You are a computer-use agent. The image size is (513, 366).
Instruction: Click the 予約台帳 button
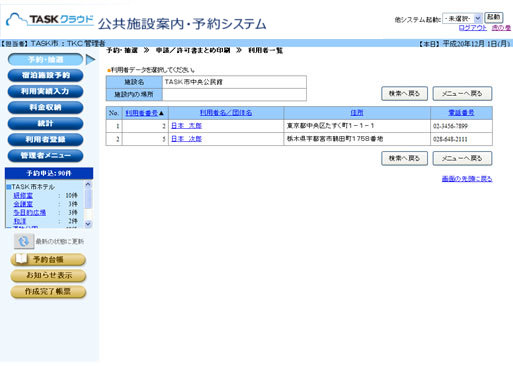pos(48,259)
